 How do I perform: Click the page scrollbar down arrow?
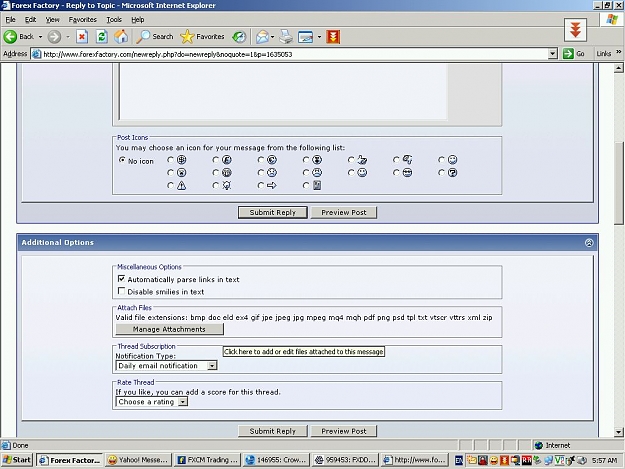618,432
